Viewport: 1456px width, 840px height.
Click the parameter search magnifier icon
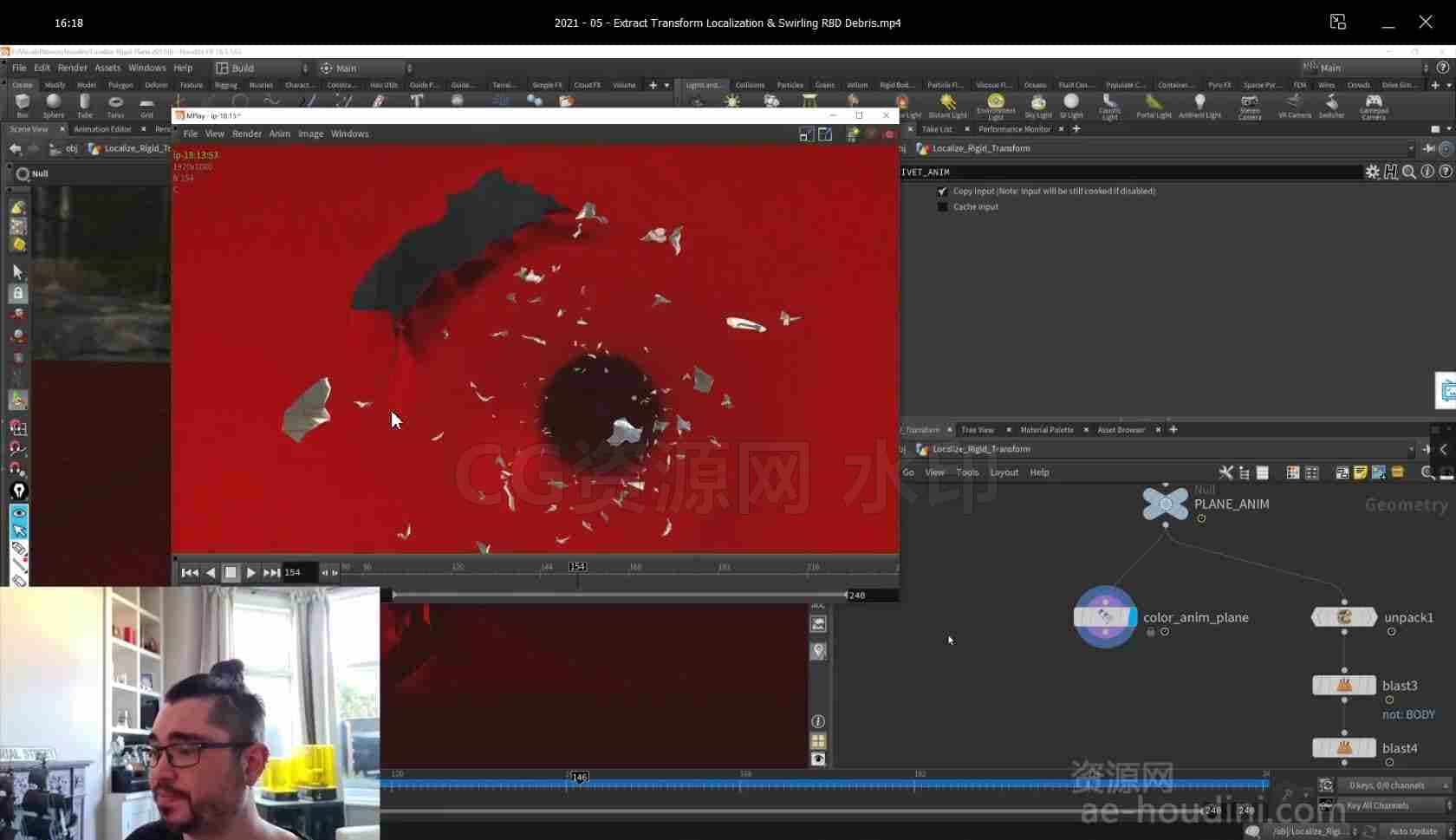[1409, 172]
